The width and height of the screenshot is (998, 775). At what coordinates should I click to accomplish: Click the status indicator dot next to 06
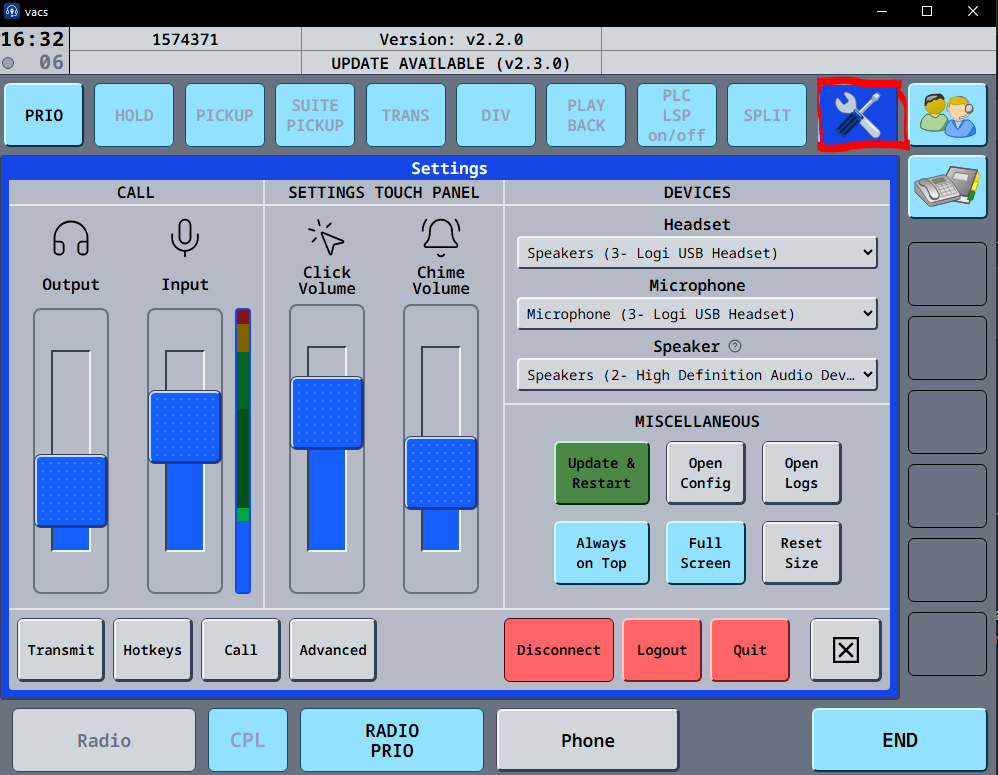click(8, 63)
